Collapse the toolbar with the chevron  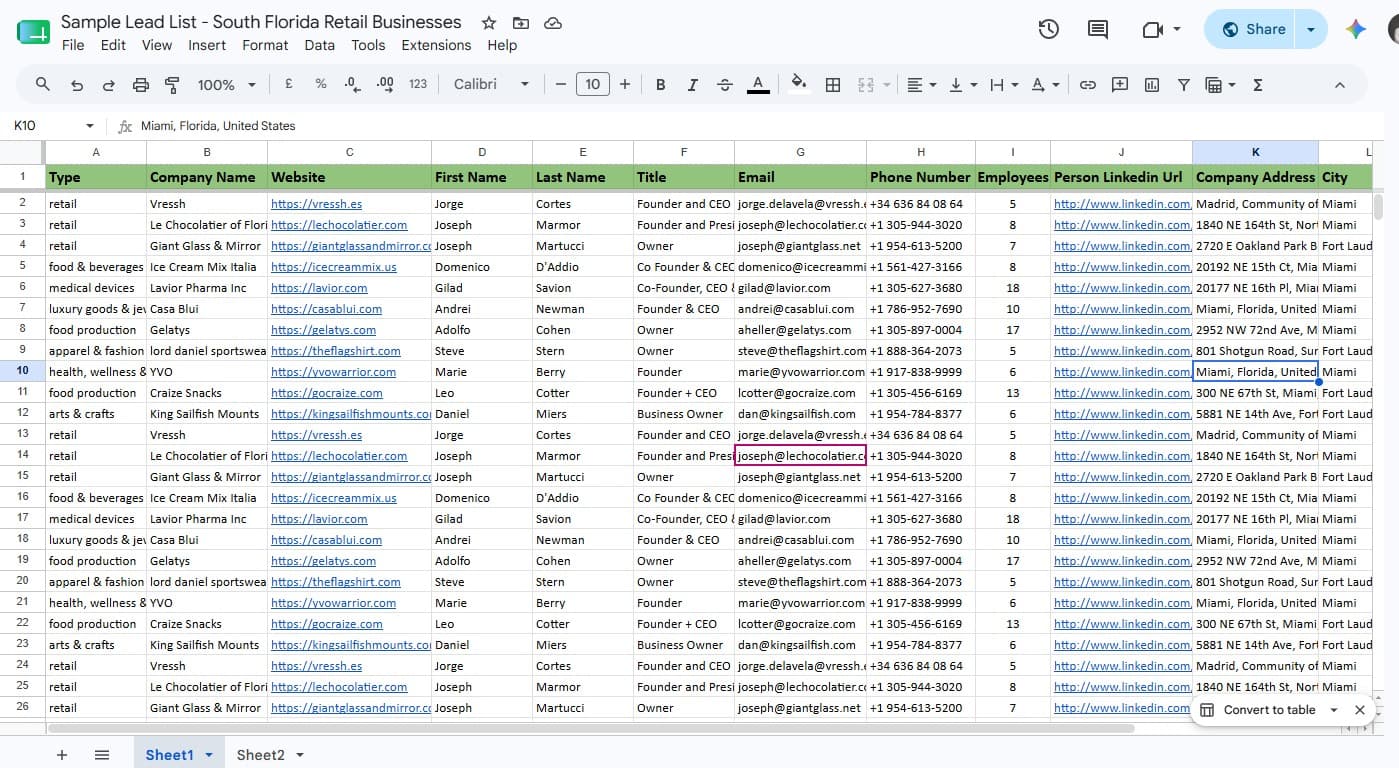(x=1340, y=85)
